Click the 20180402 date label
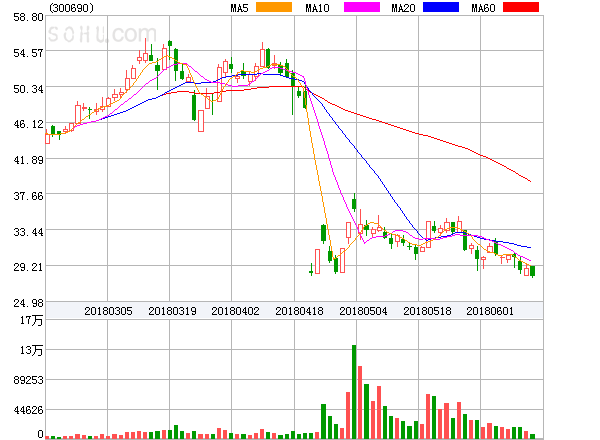Image resolution: width=600 pixels, height=440 pixels. pos(235,311)
